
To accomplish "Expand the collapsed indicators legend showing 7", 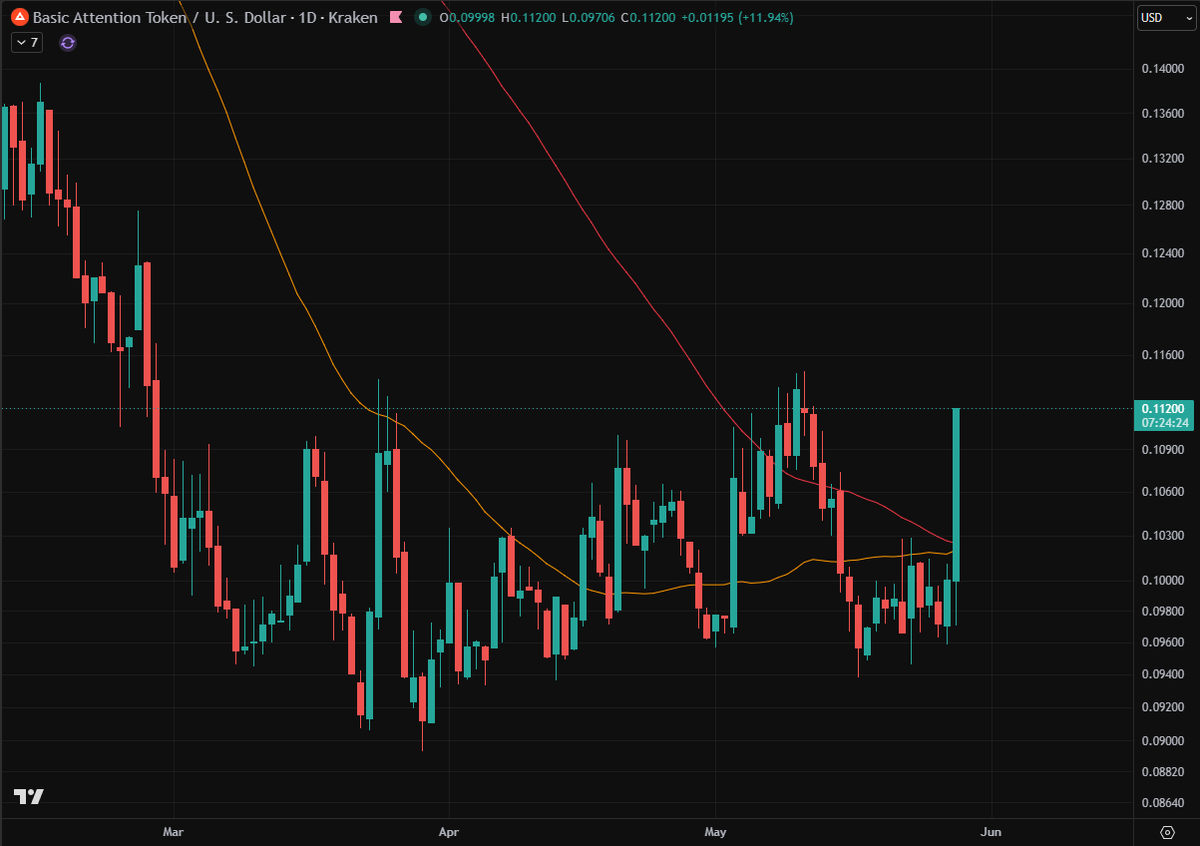I will pyautogui.click(x=26, y=43).
